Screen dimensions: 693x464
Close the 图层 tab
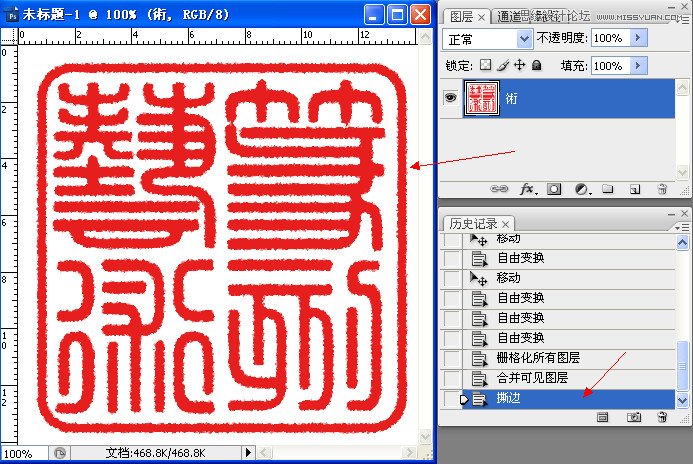click(x=482, y=17)
